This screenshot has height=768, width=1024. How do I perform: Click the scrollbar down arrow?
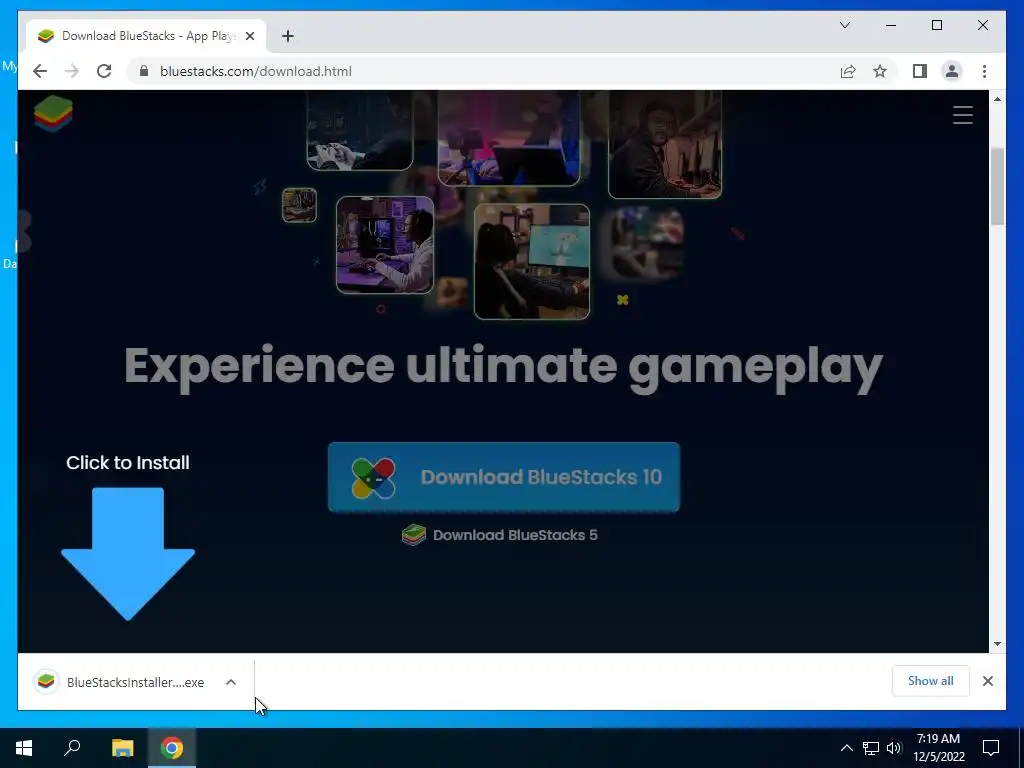coord(997,644)
